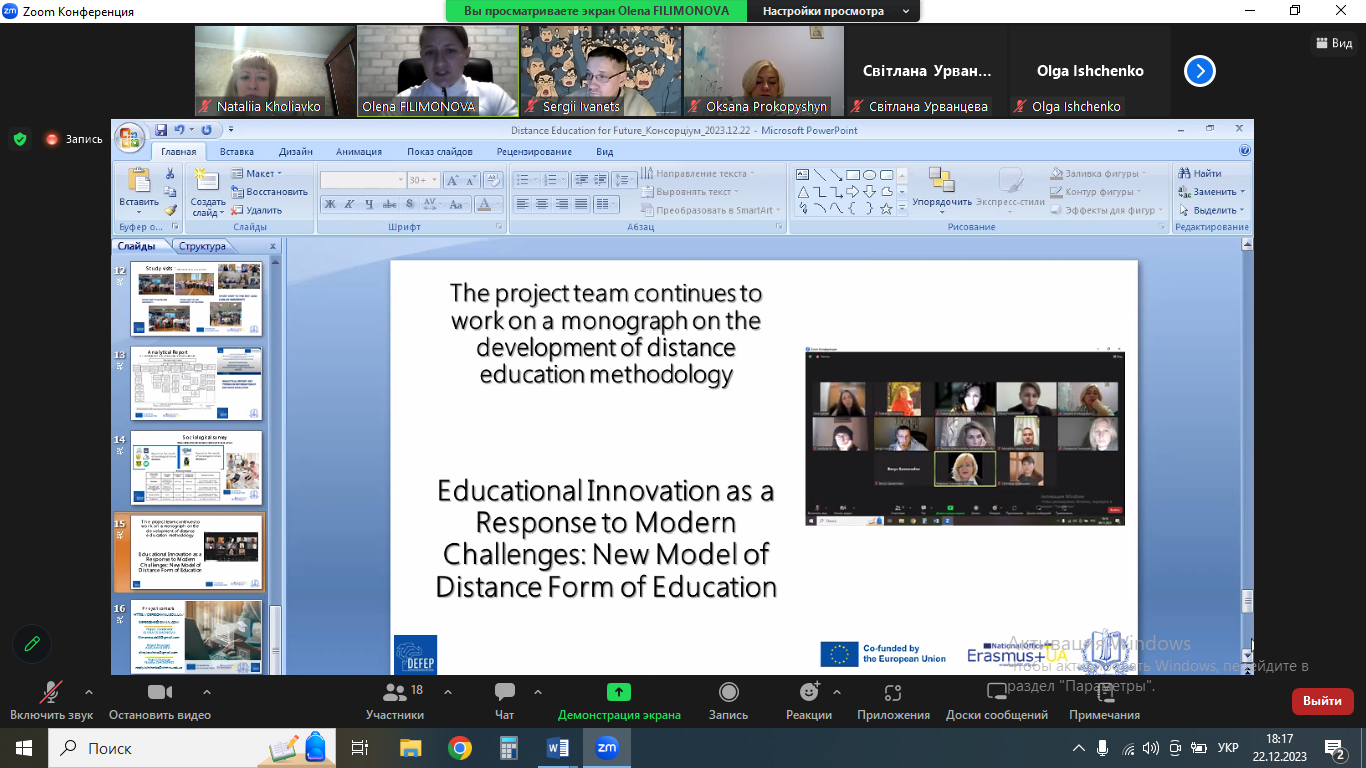This screenshot has height=768, width=1366.
Task: Click the green encryption shield icon
Action: (20, 139)
